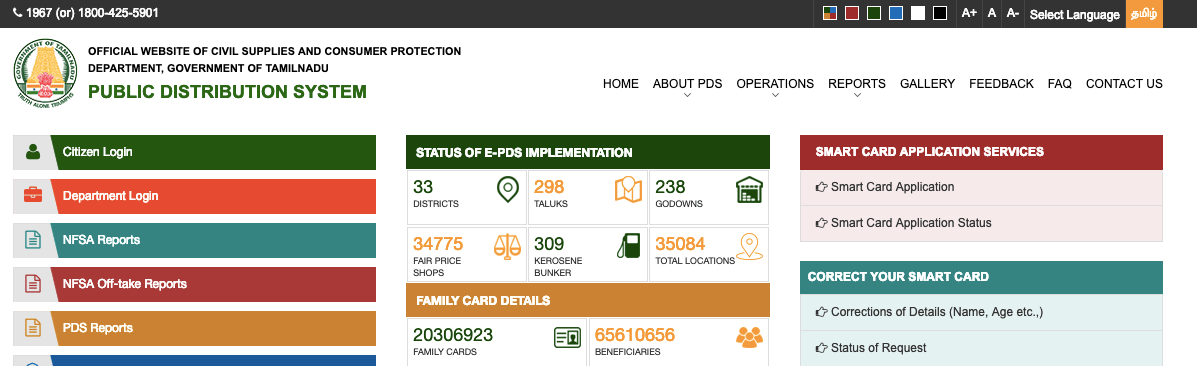Select the multicolor default theme swatch

pyautogui.click(x=830, y=13)
